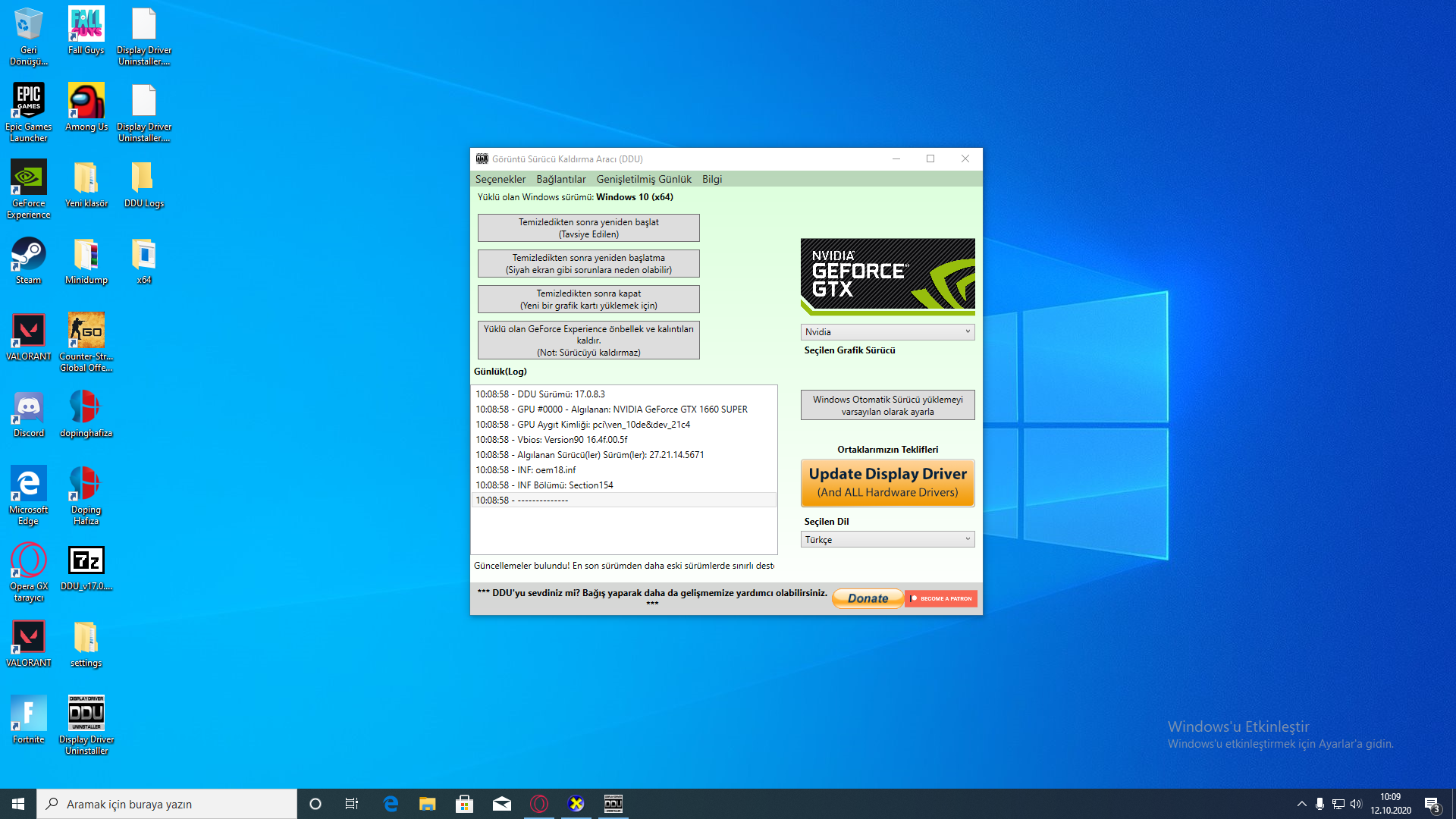
Task: Select the GeForce Experience desktop icon
Action: (x=29, y=189)
